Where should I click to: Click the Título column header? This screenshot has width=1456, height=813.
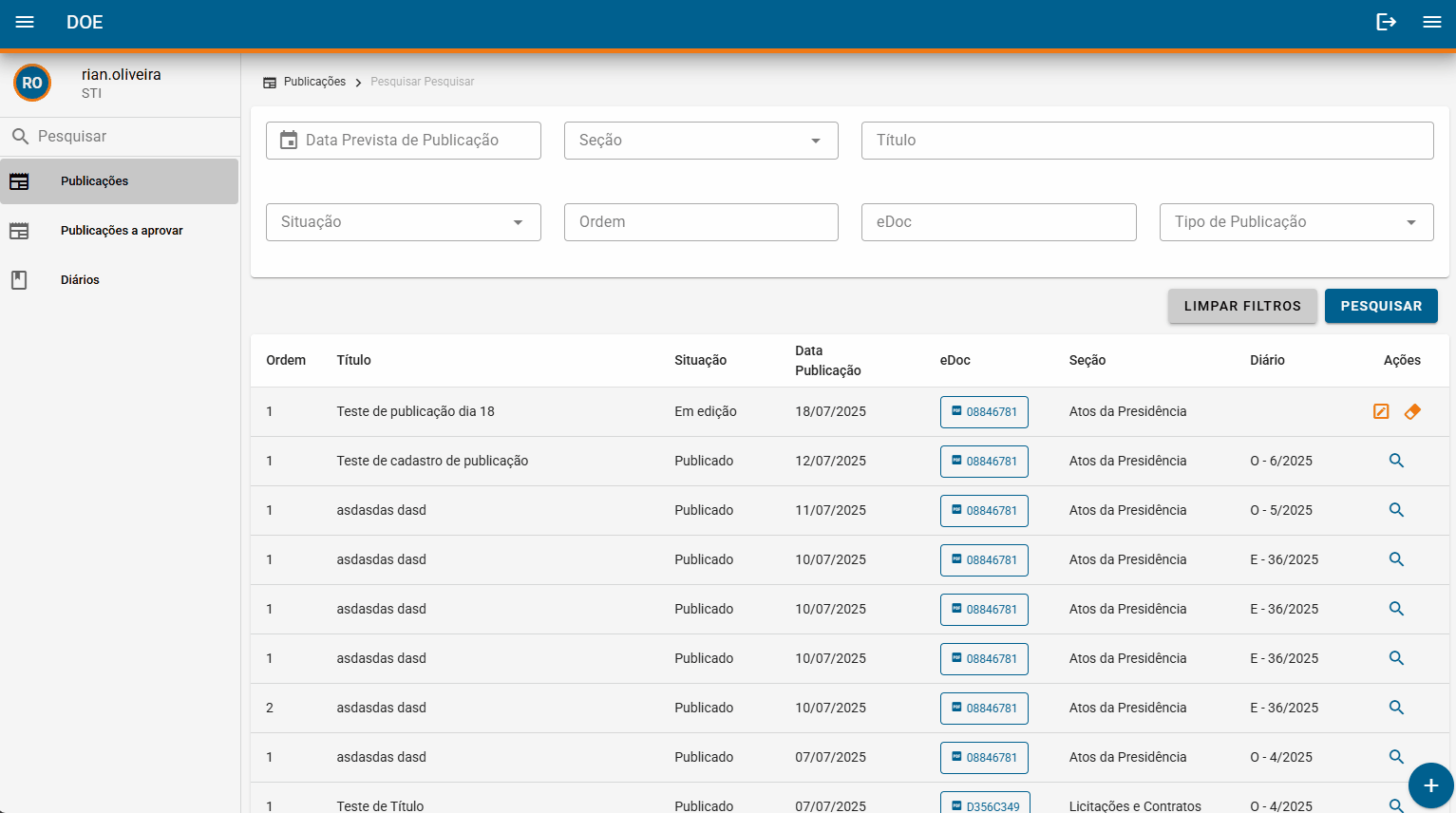[x=353, y=360]
